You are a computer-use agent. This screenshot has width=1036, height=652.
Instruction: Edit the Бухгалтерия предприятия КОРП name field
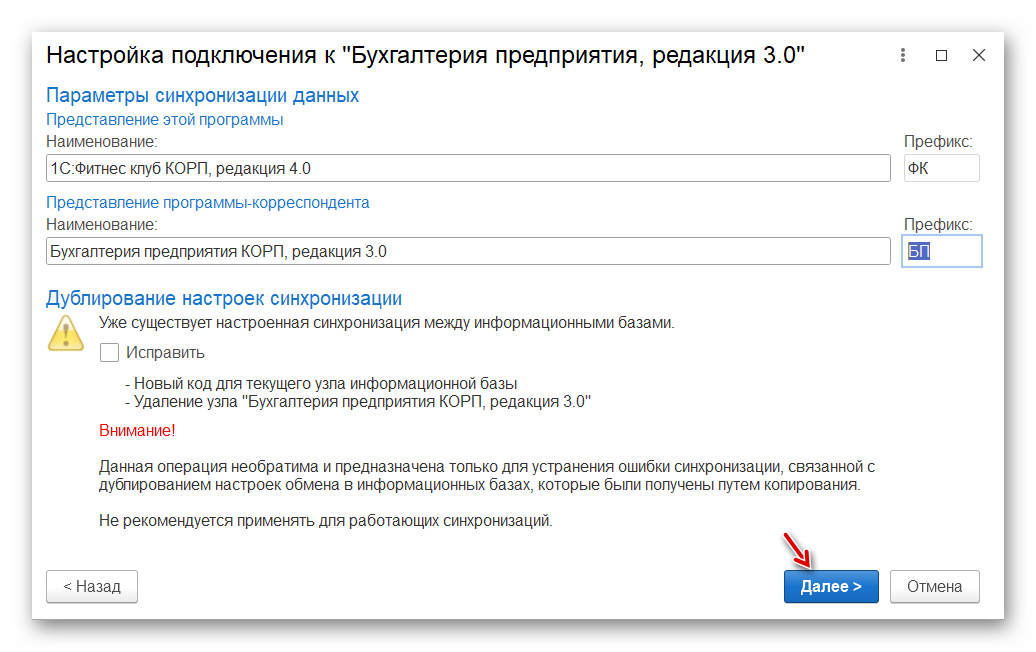[468, 252]
